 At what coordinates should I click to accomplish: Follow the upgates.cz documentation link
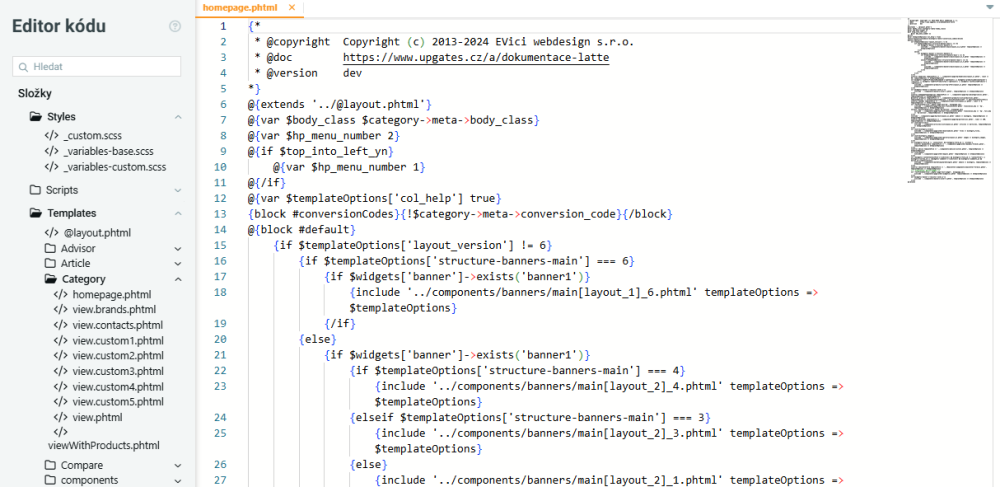[475, 58]
